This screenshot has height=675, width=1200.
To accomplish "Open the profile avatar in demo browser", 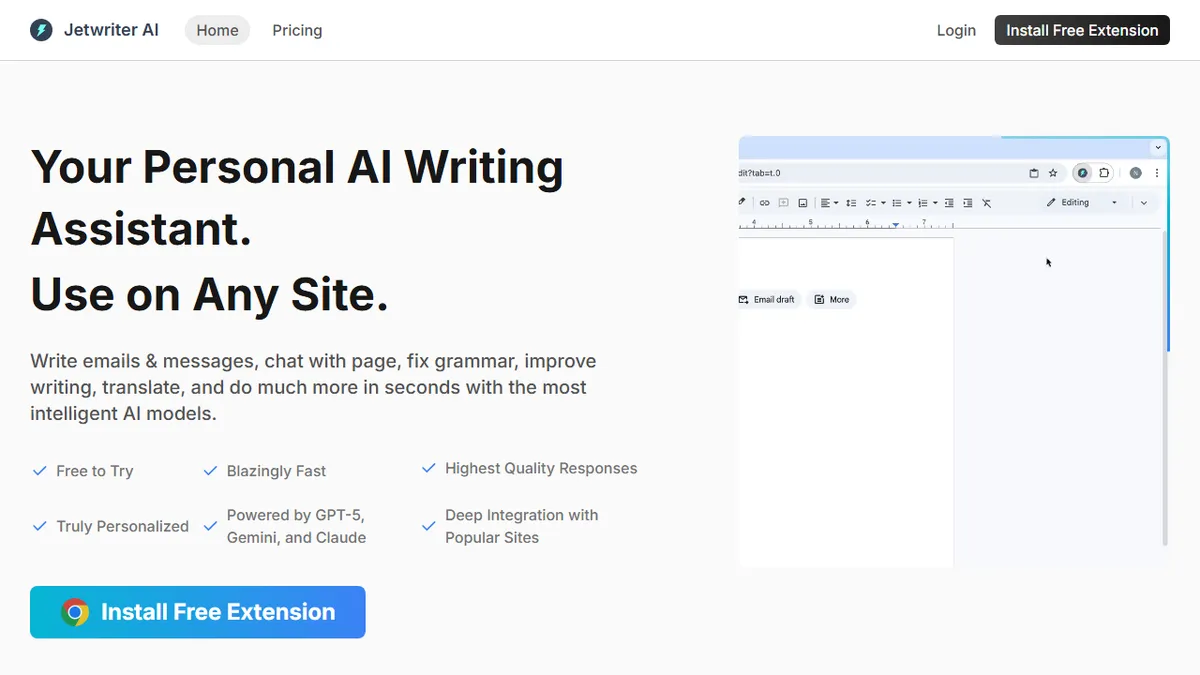I will coord(1135,173).
